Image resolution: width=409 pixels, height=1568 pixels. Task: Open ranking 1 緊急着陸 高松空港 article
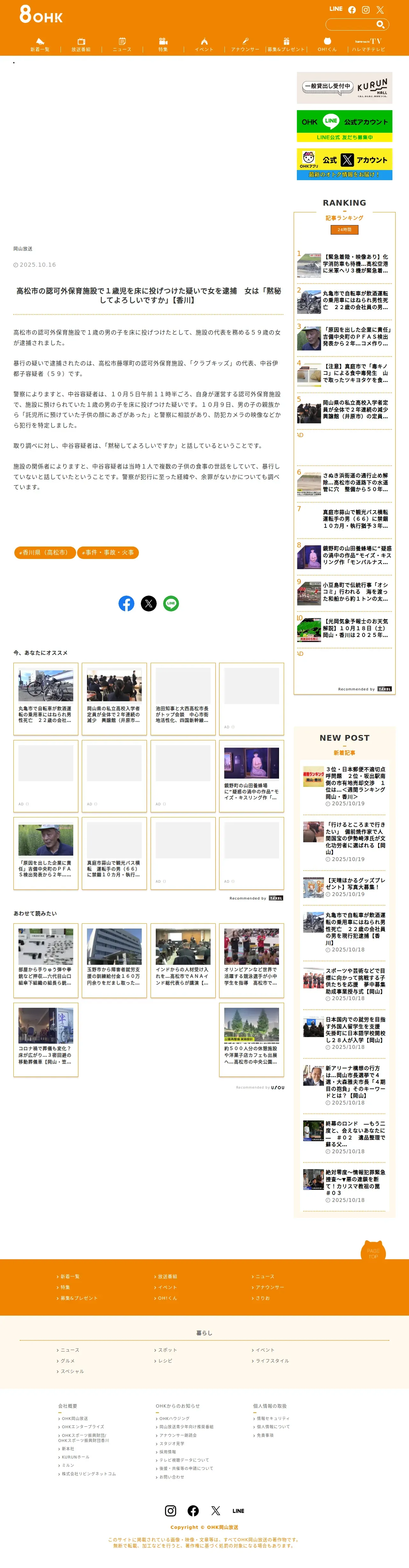coord(344,264)
